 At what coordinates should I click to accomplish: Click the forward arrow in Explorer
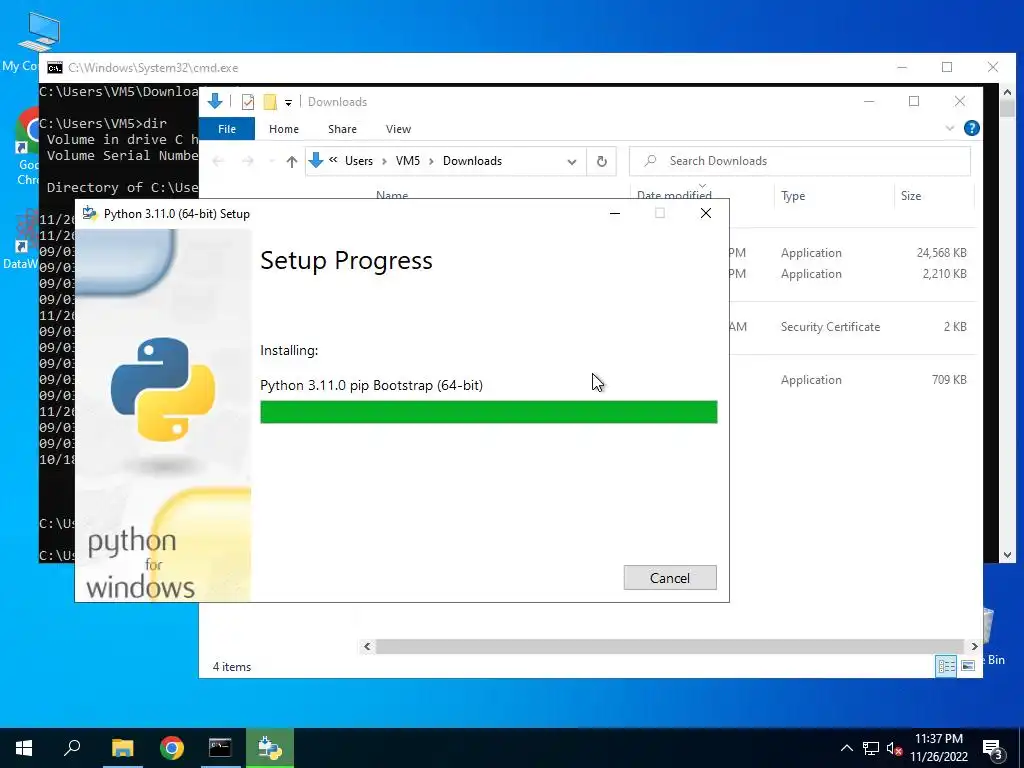pyautogui.click(x=248, y=161)
